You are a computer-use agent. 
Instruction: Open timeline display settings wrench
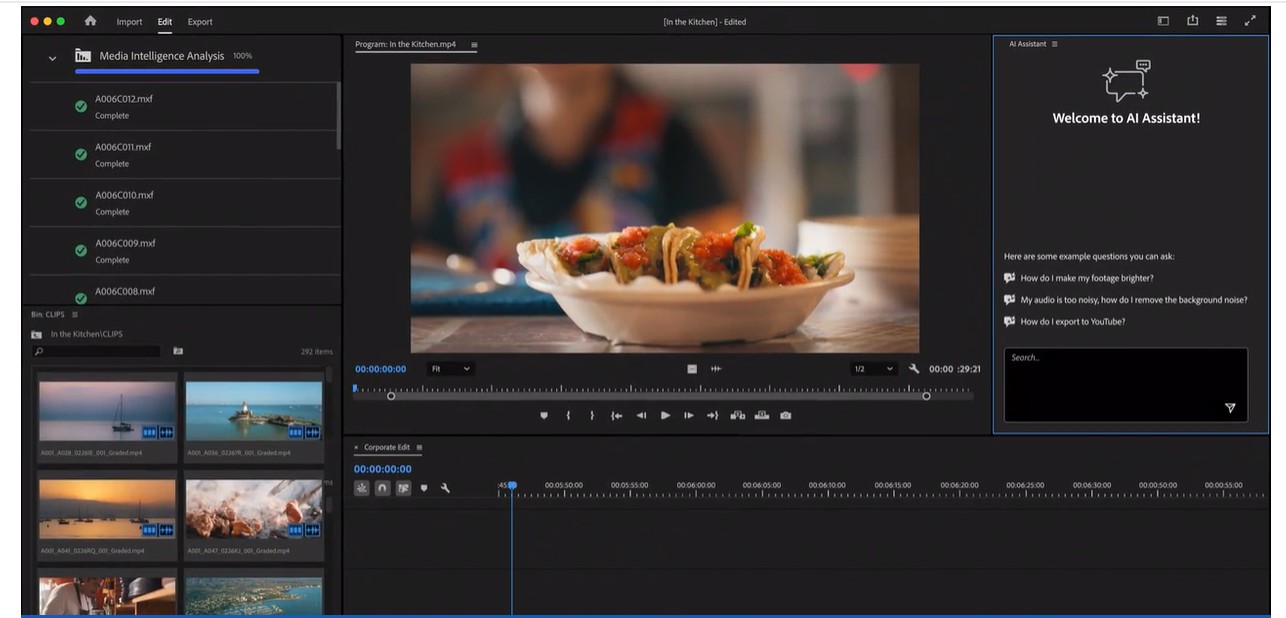click(445, 488)
